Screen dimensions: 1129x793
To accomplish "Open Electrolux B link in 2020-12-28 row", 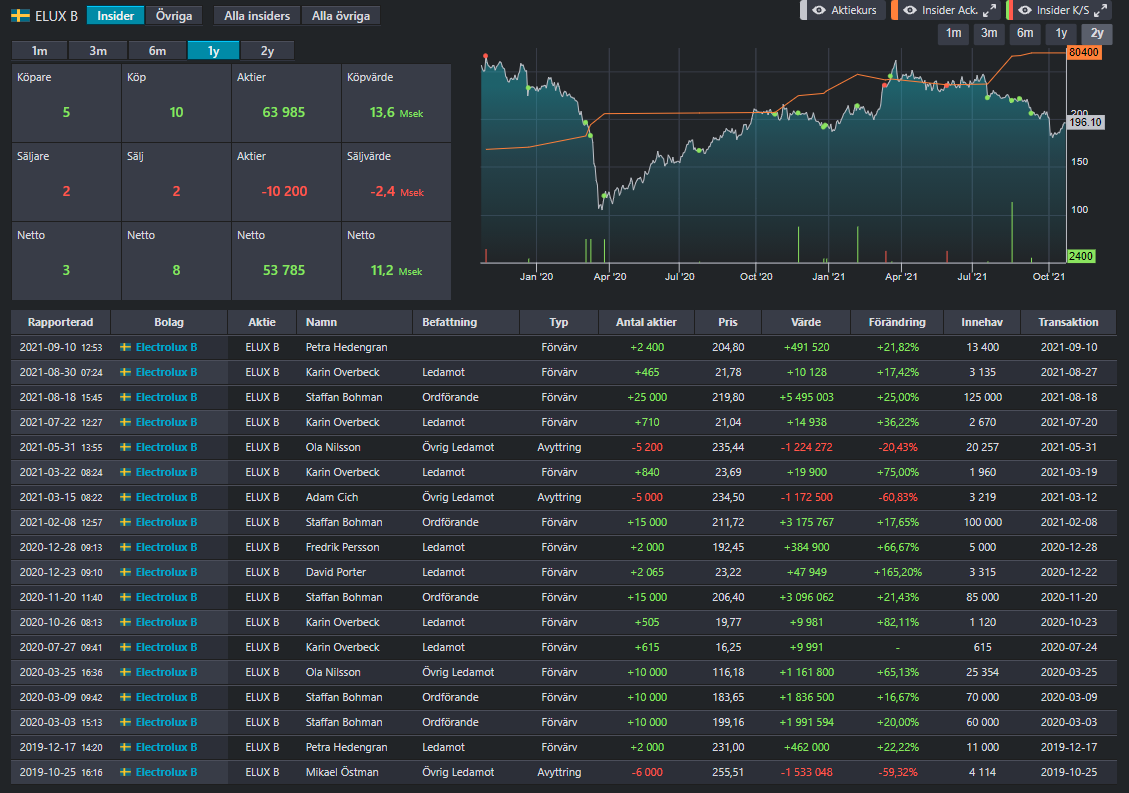I will [166, 547].
